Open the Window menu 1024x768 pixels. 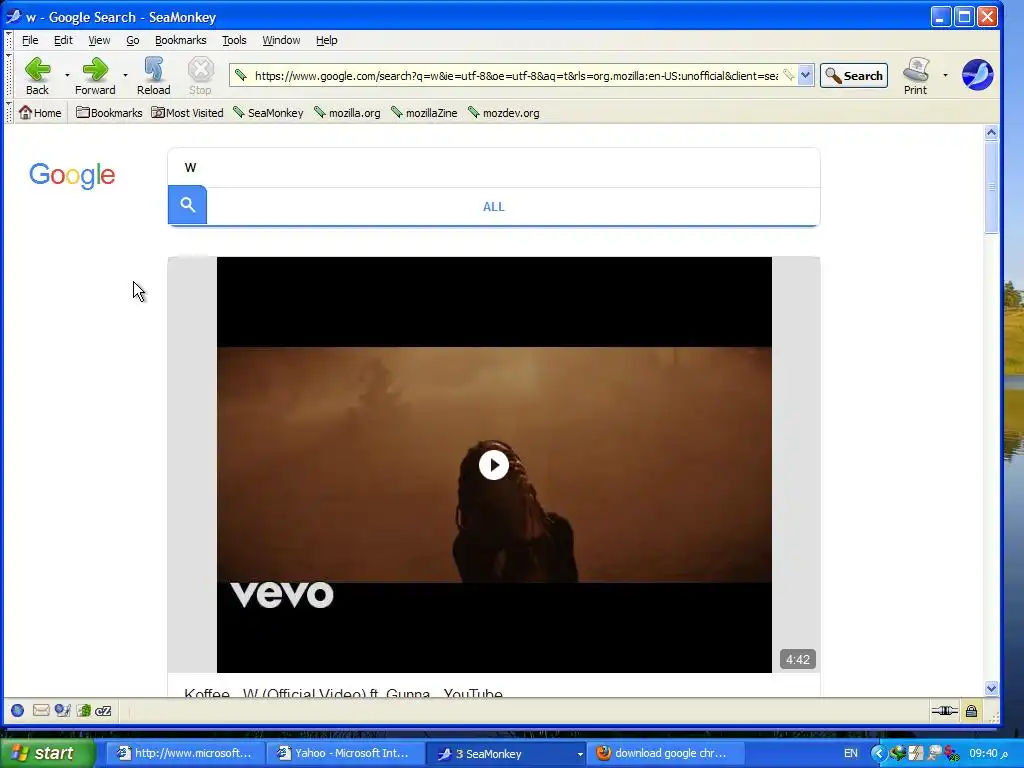tap(281, 40)
